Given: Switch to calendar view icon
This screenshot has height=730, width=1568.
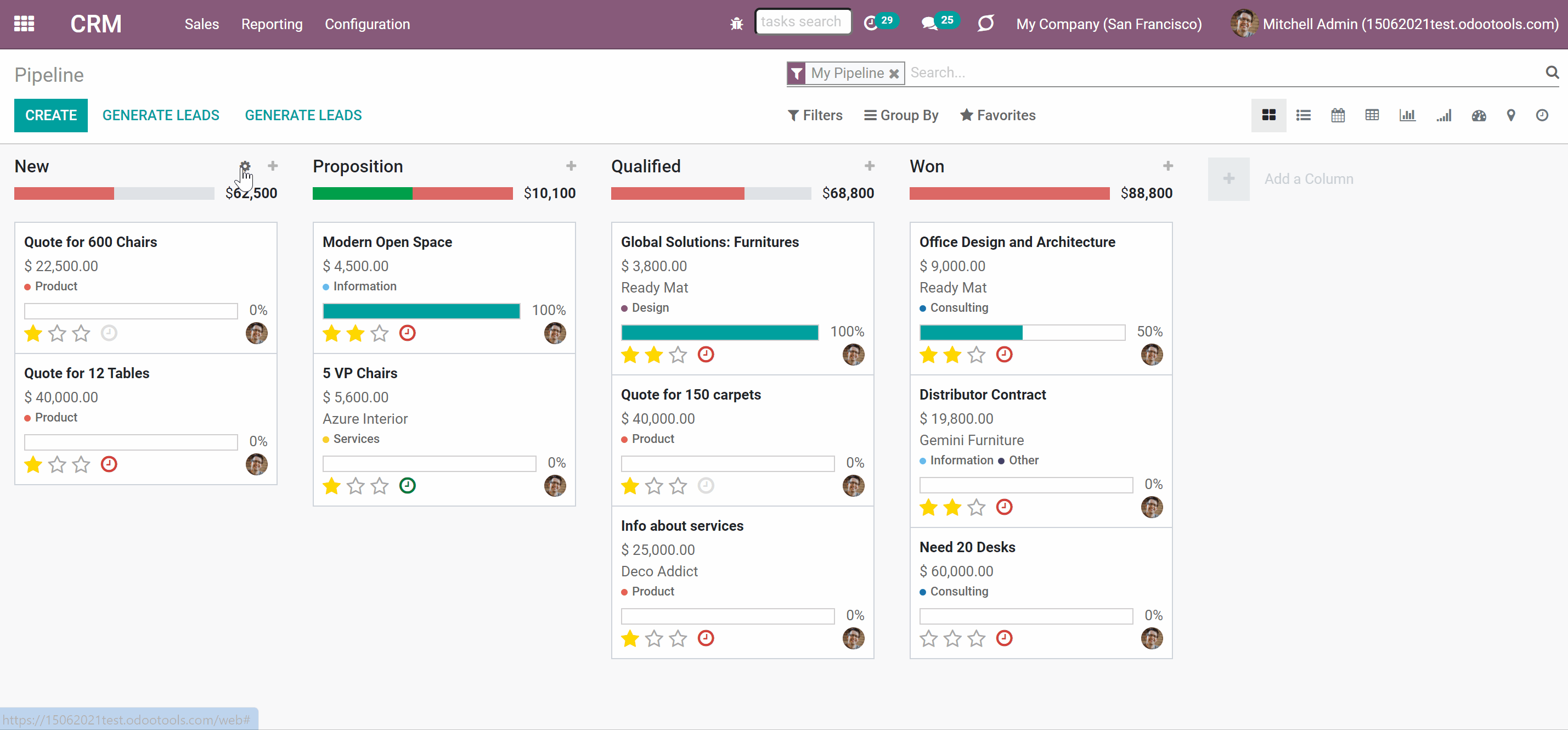Looking at the screenshot, I should [1338, 115].
